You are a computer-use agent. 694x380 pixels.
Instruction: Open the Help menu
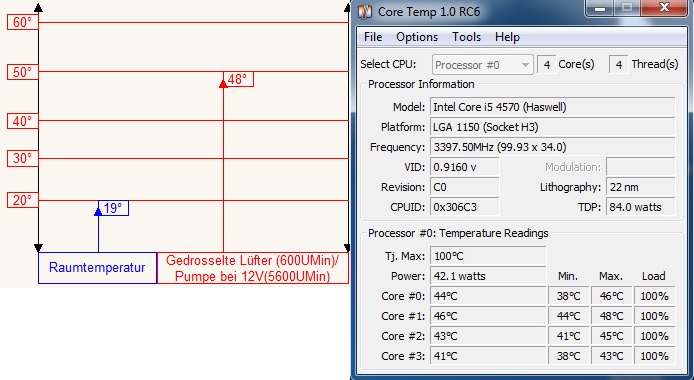(x=507, y=37)
